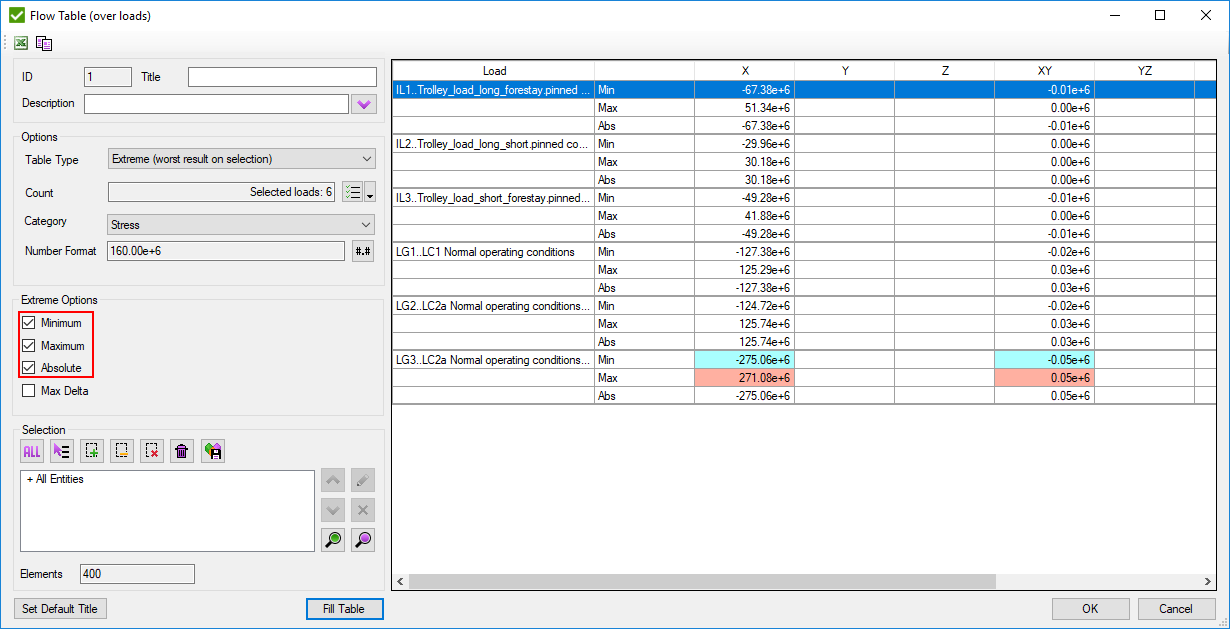Uncheck the Minimum extreme option
Image resolution: width=1230 pixels, height=629 pixels.
pyautogui.click(x=28, y=323)
